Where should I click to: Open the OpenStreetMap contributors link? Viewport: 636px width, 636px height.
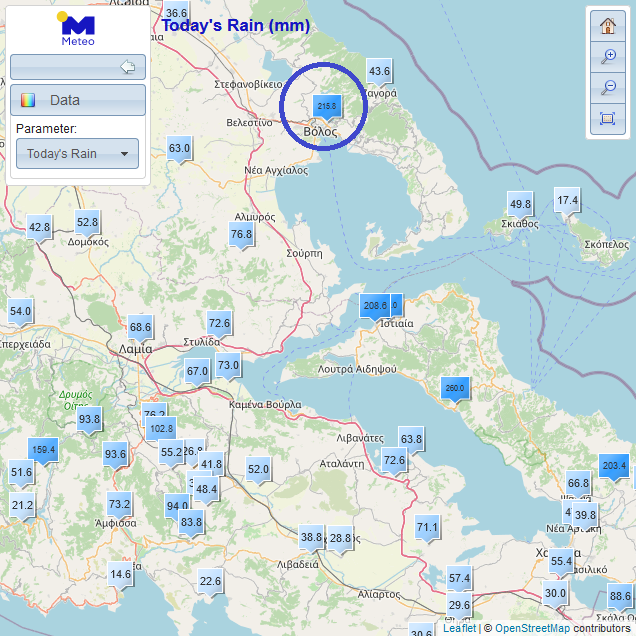(531, 628)
